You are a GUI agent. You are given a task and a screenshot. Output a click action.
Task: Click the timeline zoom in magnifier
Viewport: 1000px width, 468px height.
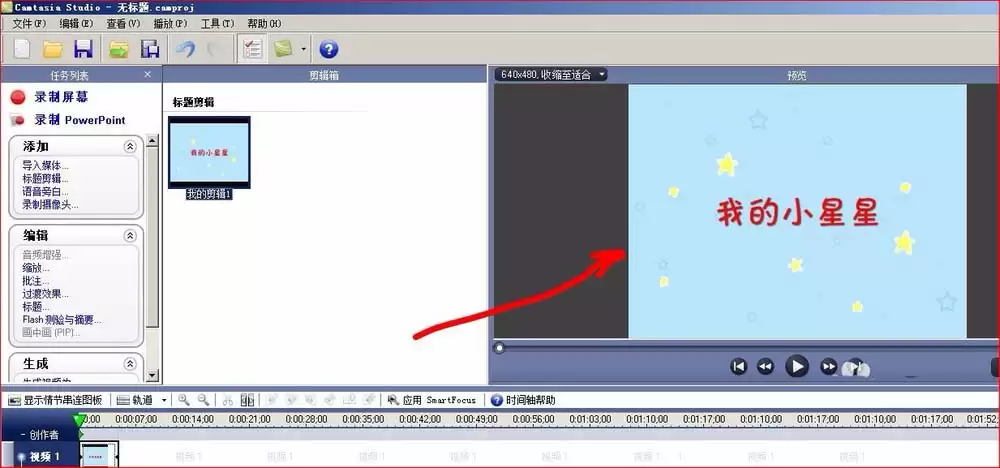(x=184, y=400)
